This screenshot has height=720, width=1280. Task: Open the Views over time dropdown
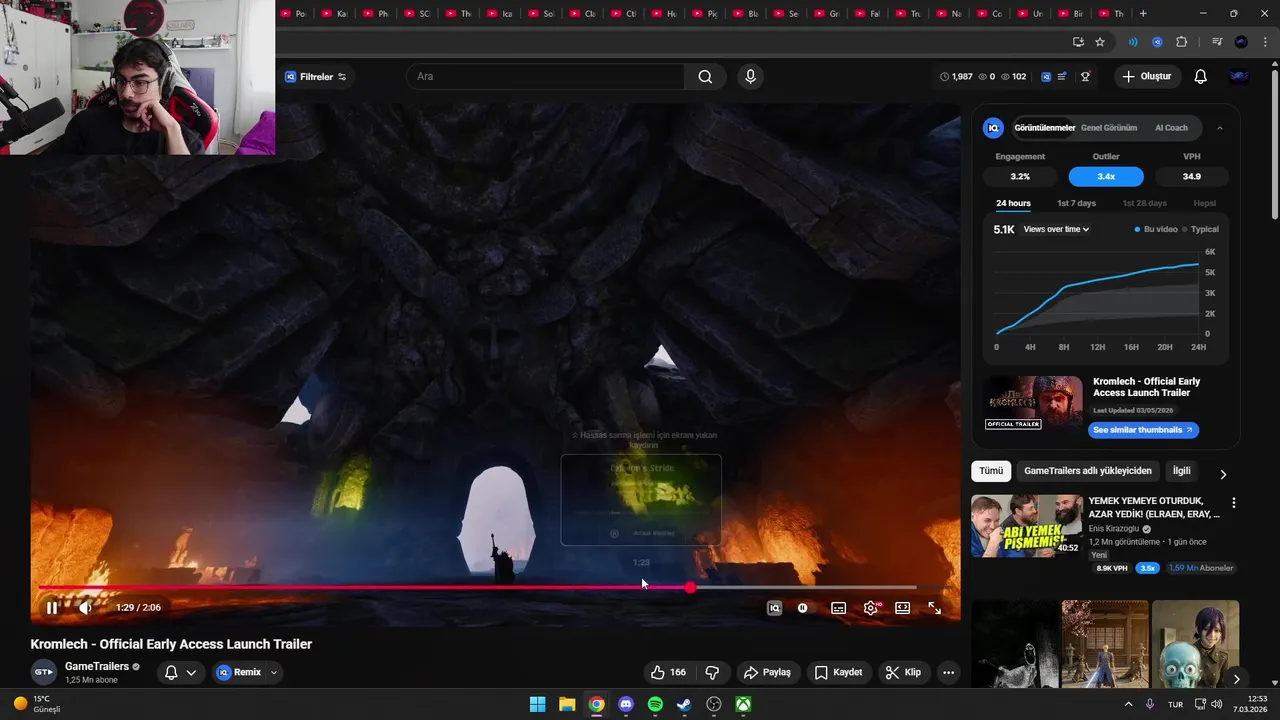tap(1056, 229)
